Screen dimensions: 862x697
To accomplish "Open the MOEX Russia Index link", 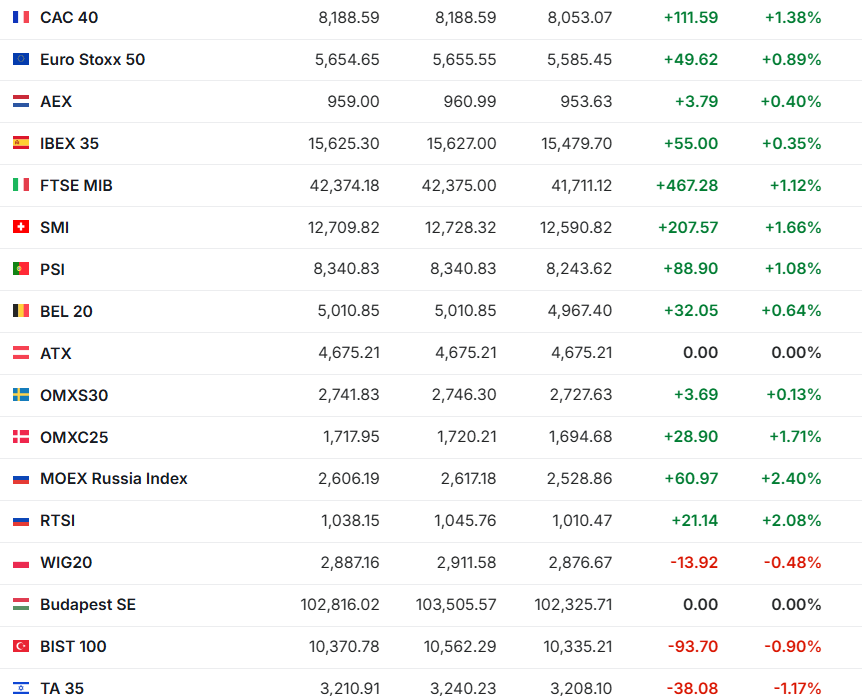I will [114, 478].
